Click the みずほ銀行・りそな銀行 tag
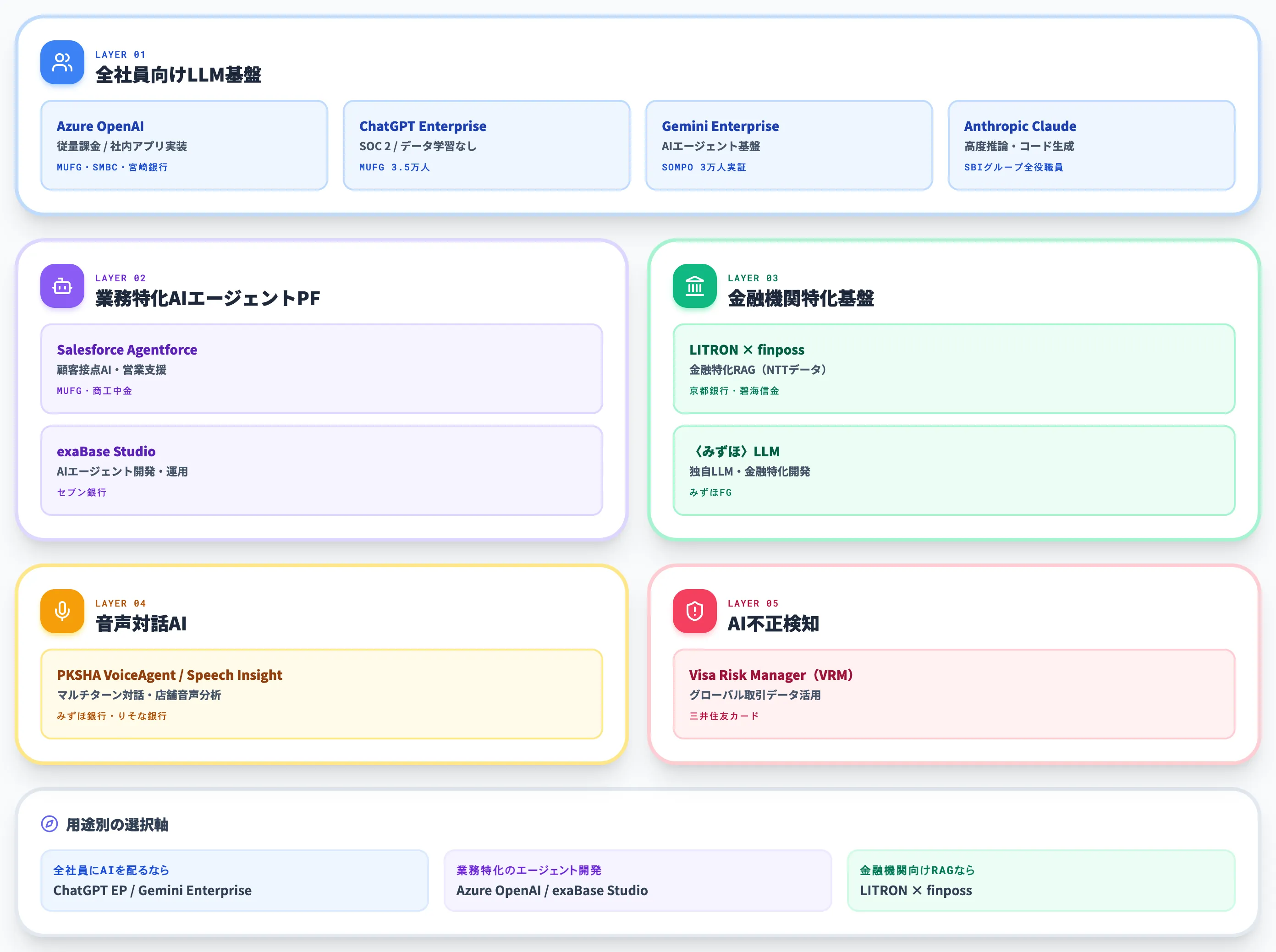The image size is (1276, 952). pyautogui.click(x=112, y=716)
